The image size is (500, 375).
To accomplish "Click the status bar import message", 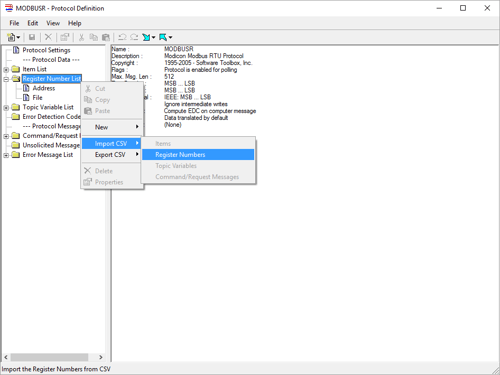I will [x=56, y=369].
